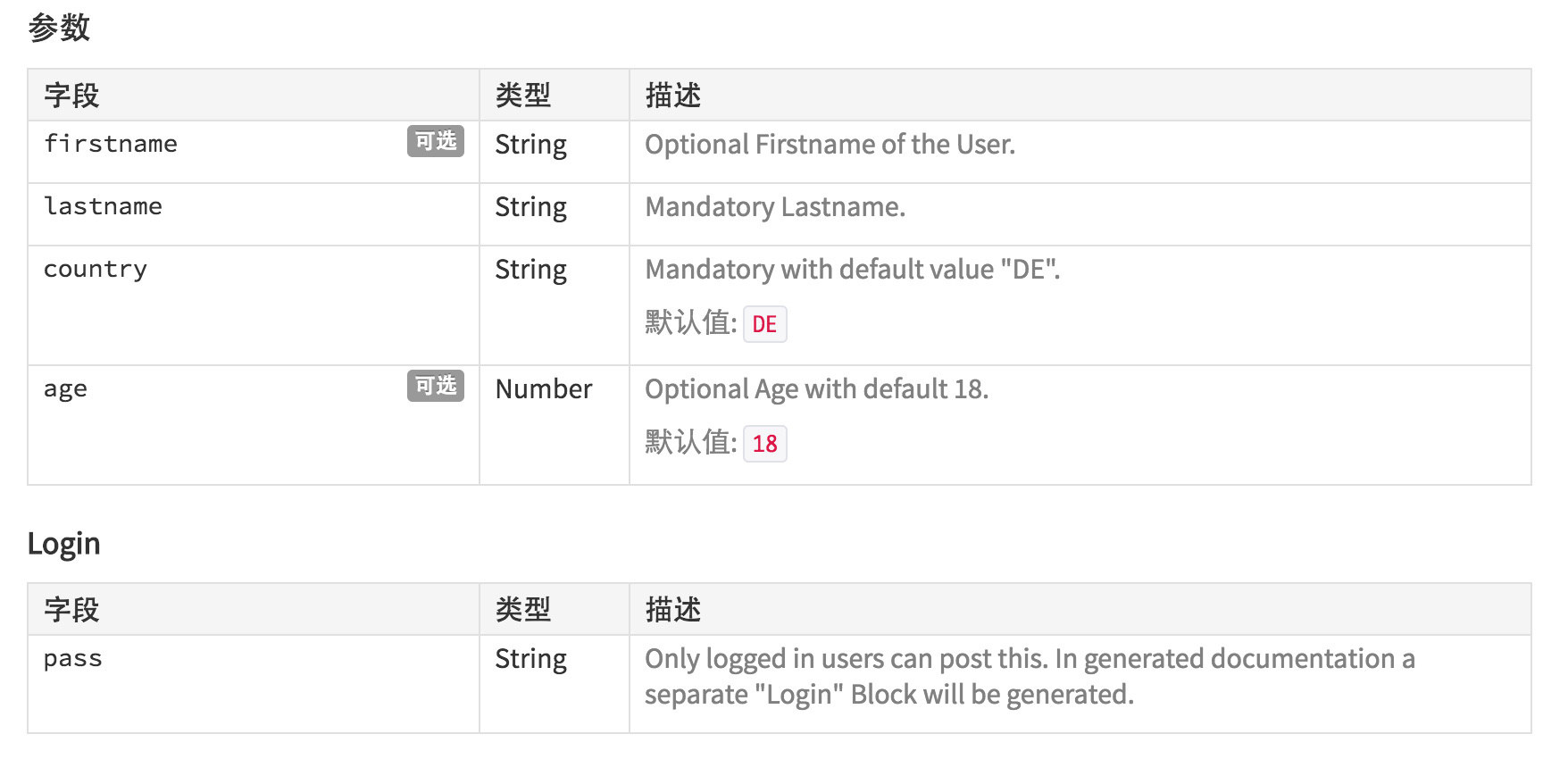Click 类型 header in the 参数 table

(522, 96)
